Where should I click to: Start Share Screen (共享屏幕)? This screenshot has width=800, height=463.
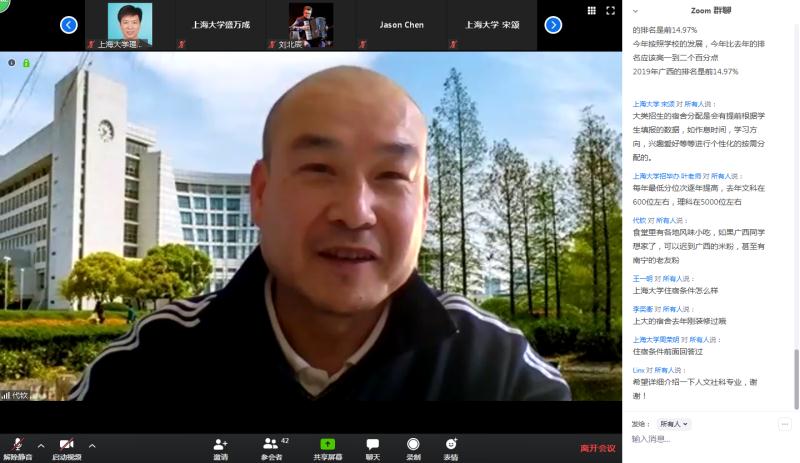coord(327,447)
